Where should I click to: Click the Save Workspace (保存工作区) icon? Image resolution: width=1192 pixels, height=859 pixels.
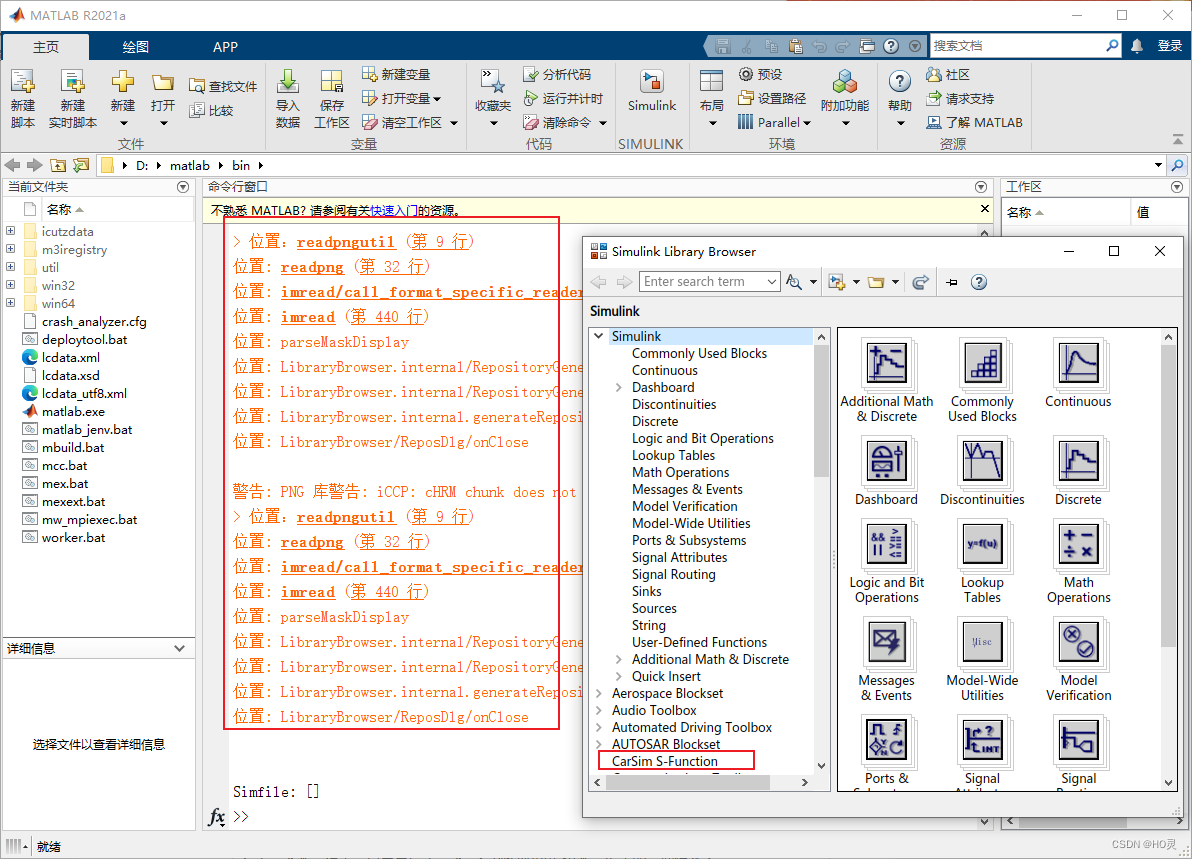(x=331, y=82)
